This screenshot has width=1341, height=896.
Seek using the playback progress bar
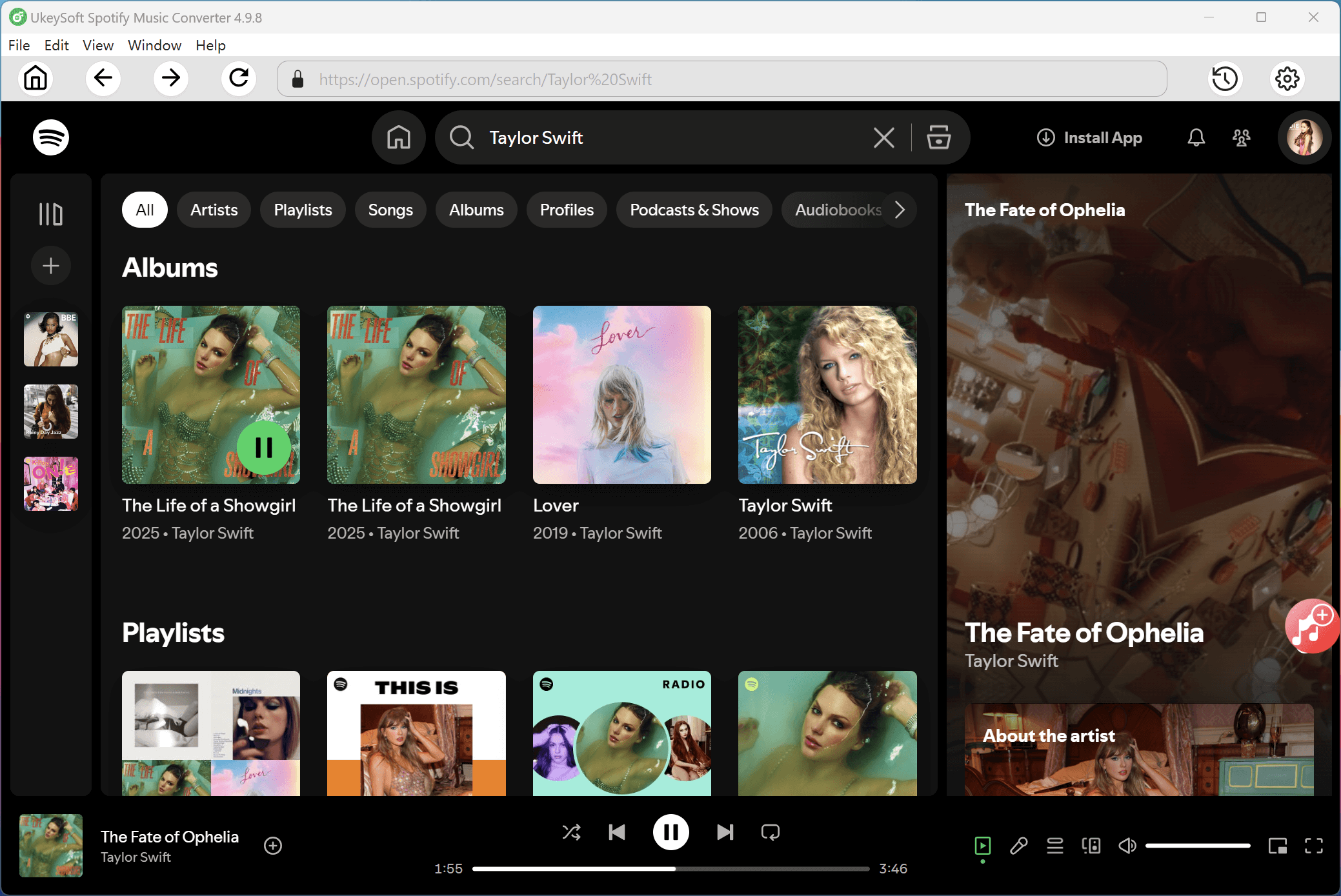(671, 868)
